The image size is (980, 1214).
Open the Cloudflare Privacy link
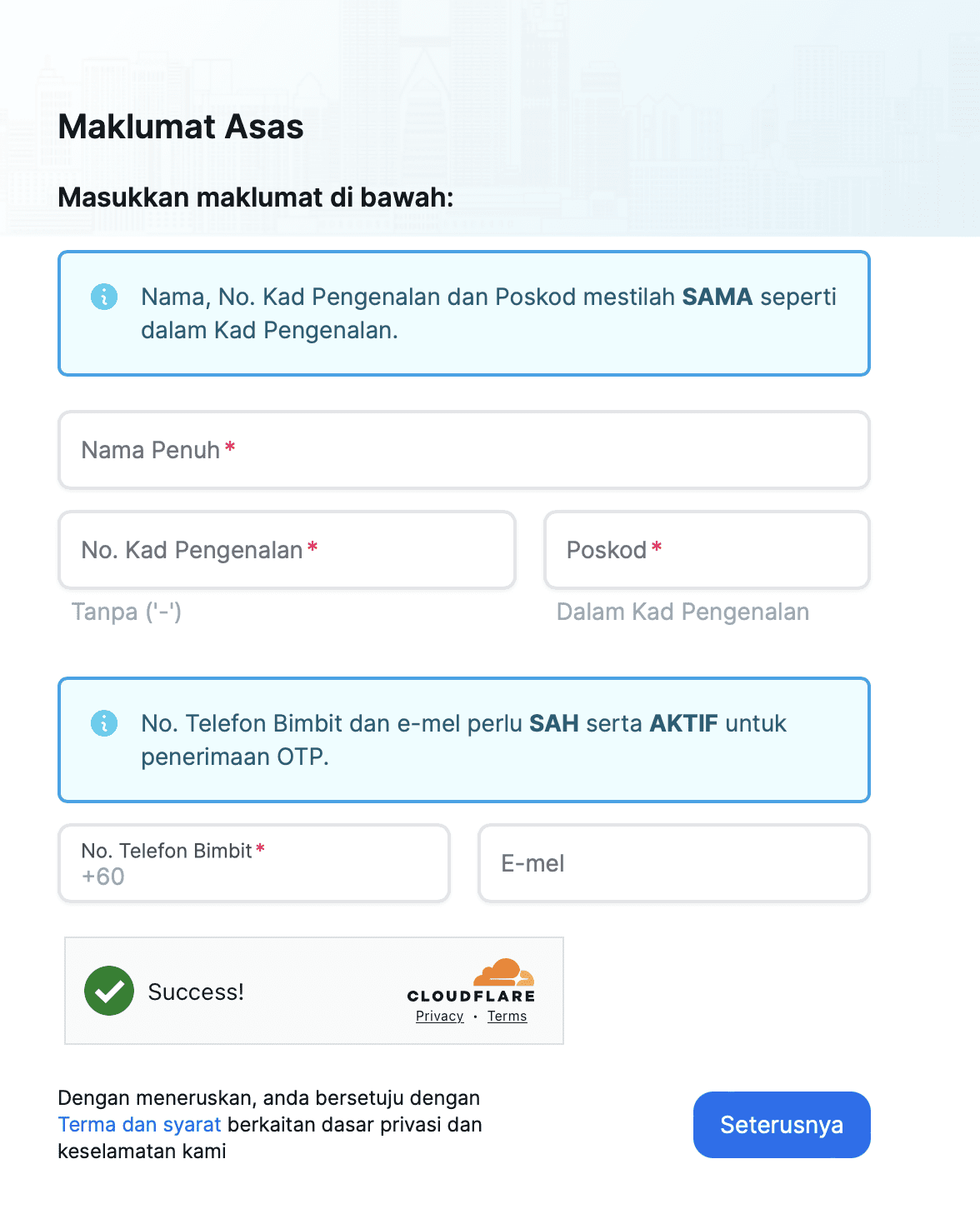(439, 1017)
